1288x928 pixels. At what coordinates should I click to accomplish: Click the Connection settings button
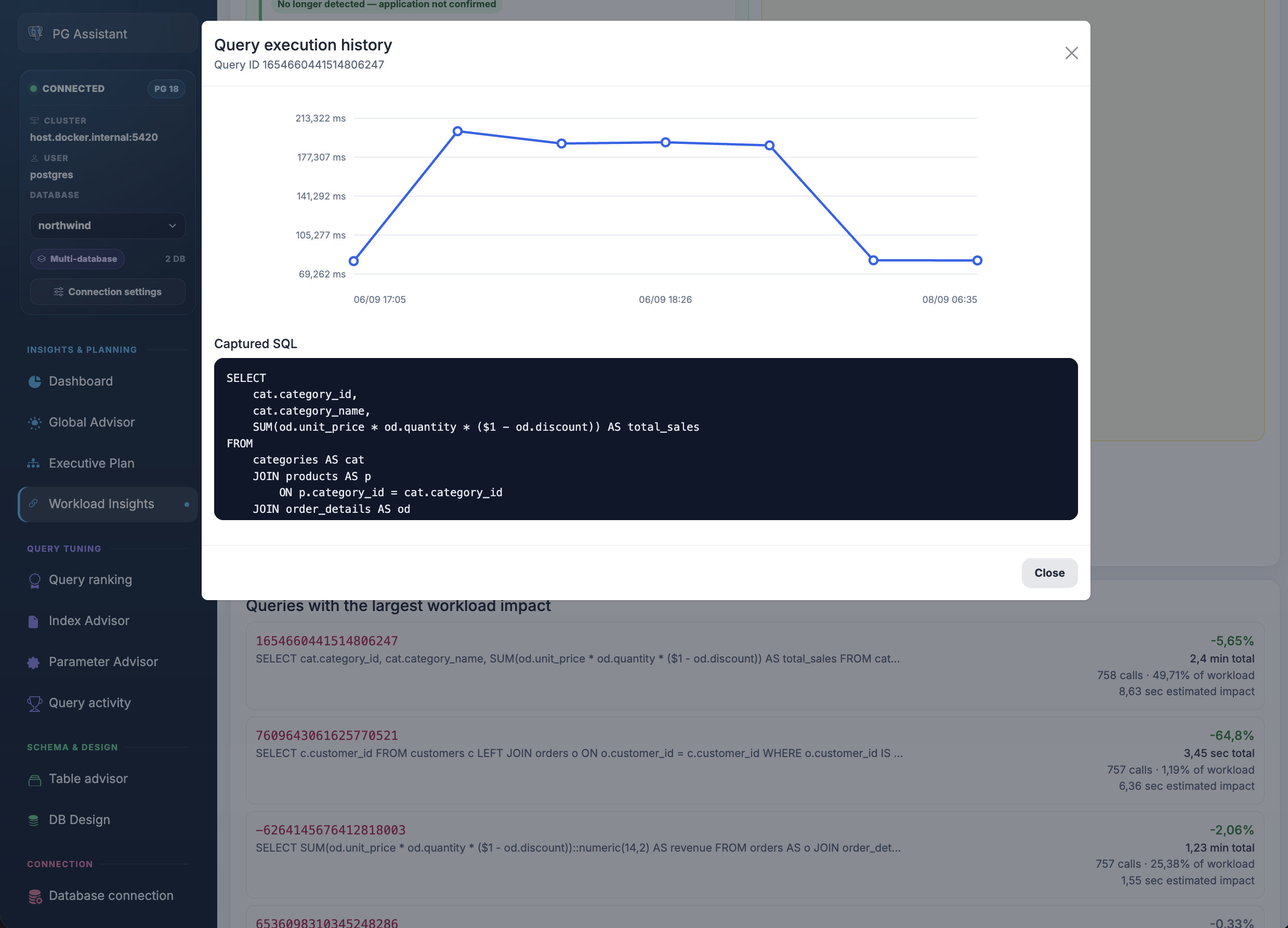tap(107, 291)
